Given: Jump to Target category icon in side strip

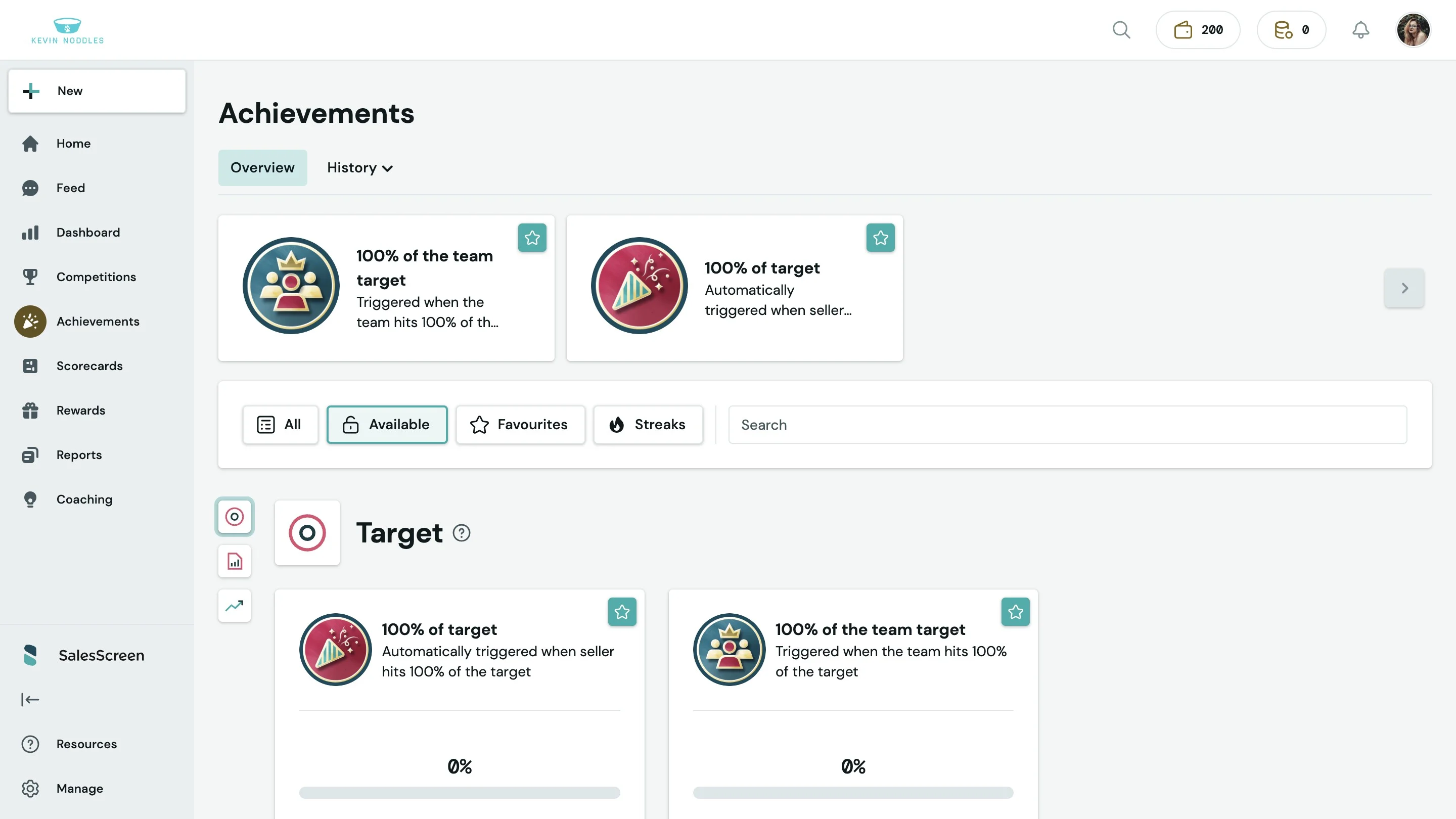Looking at the screenshot, I should (x=234, y=516).
